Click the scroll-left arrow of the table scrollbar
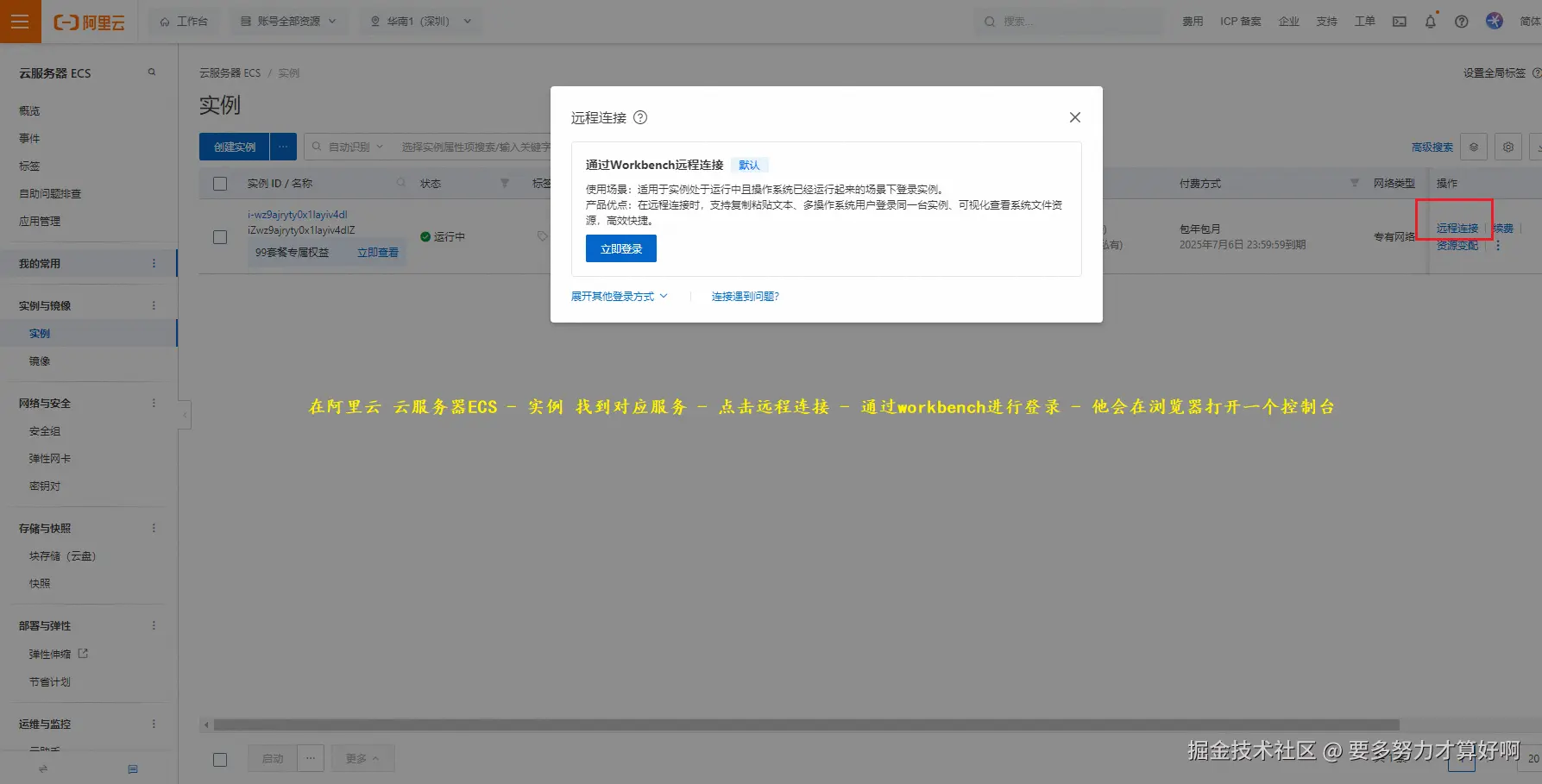Viewport: 1542px width, 784px height. pyautogui.click(x=206, y=725)
